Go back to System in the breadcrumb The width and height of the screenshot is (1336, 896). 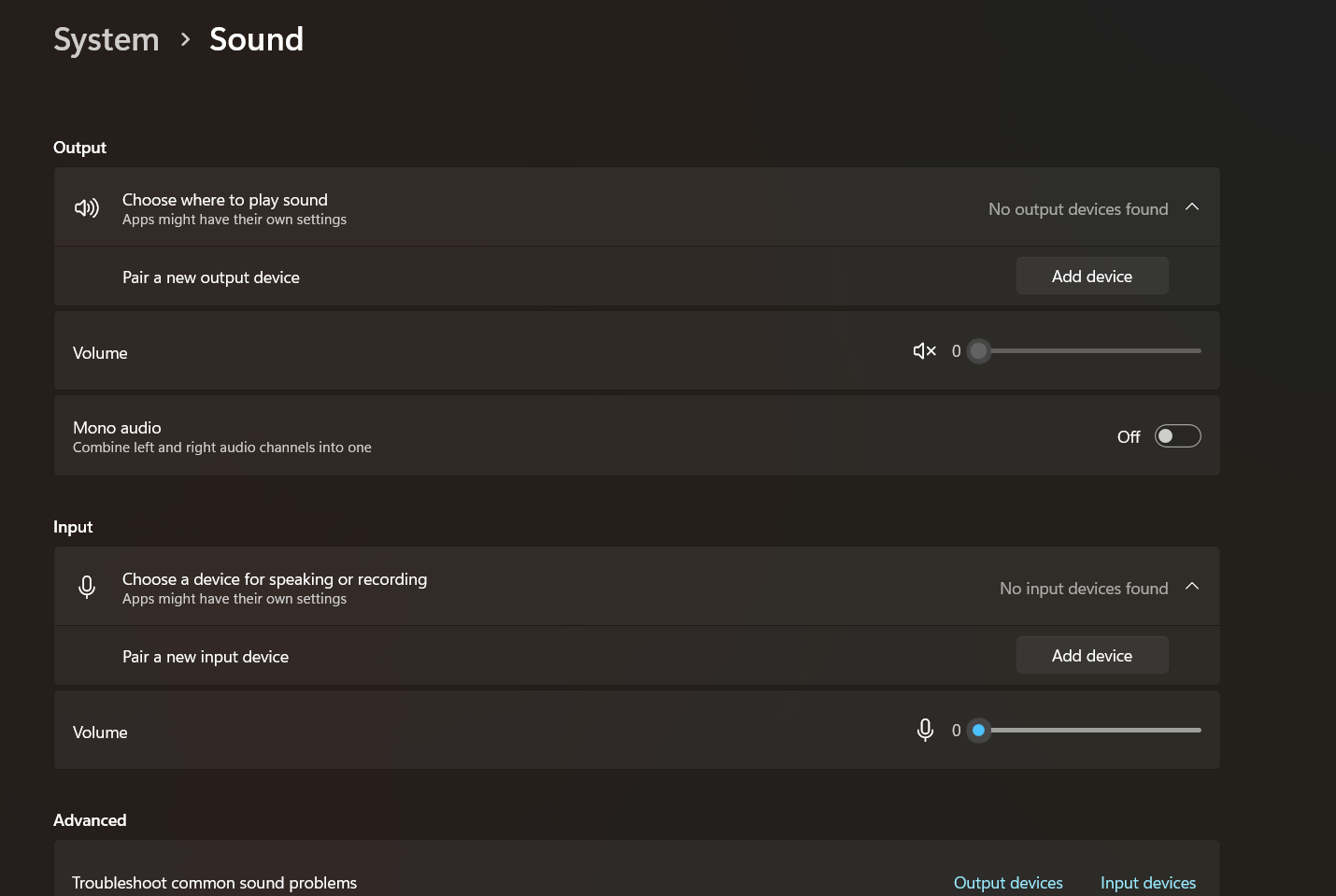click(107, 39)
